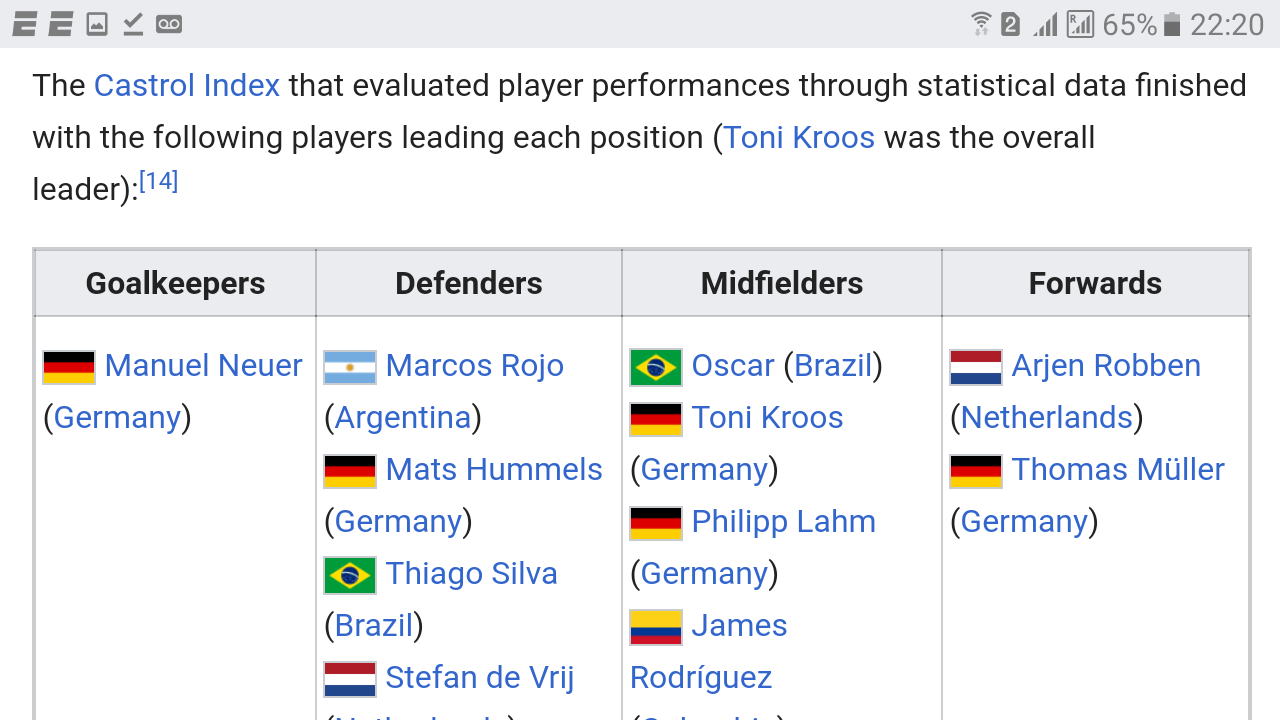Follow the Netherlands link under Arjen Robben
Viewport: 1280px width, 720px height.
[1047, 418]
